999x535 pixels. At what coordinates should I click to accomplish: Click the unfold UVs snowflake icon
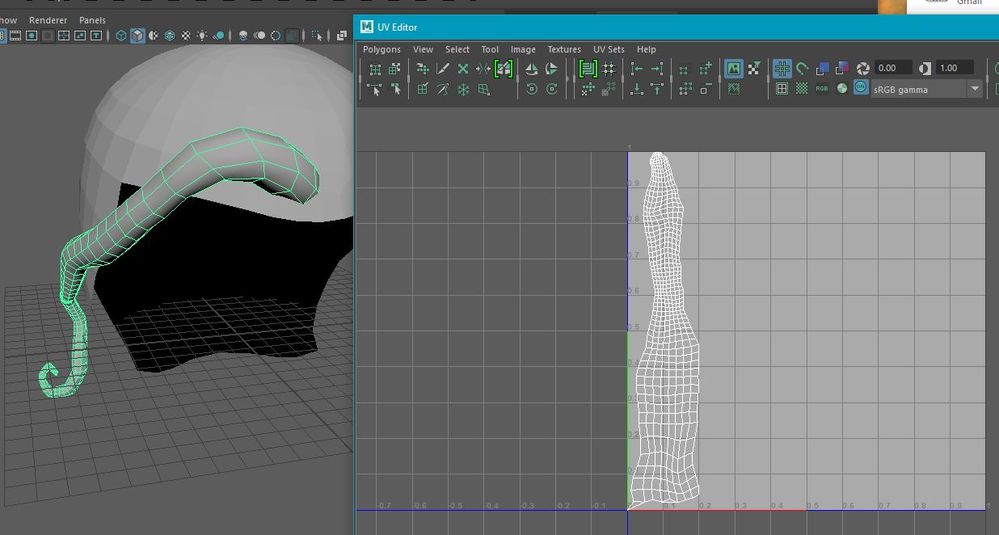coord(463,90)
